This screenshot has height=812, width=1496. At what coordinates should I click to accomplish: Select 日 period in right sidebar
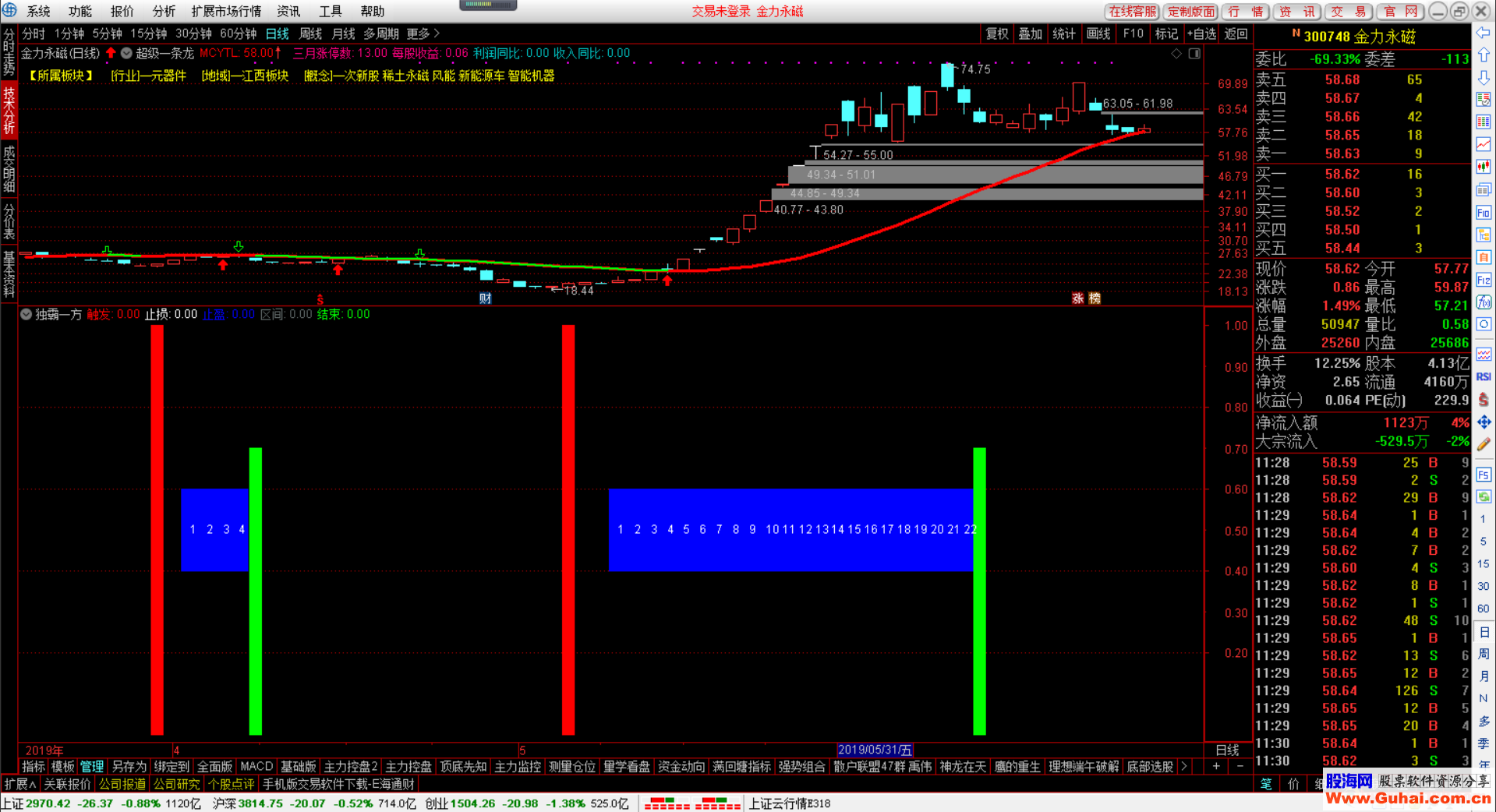click(1483, 631)
